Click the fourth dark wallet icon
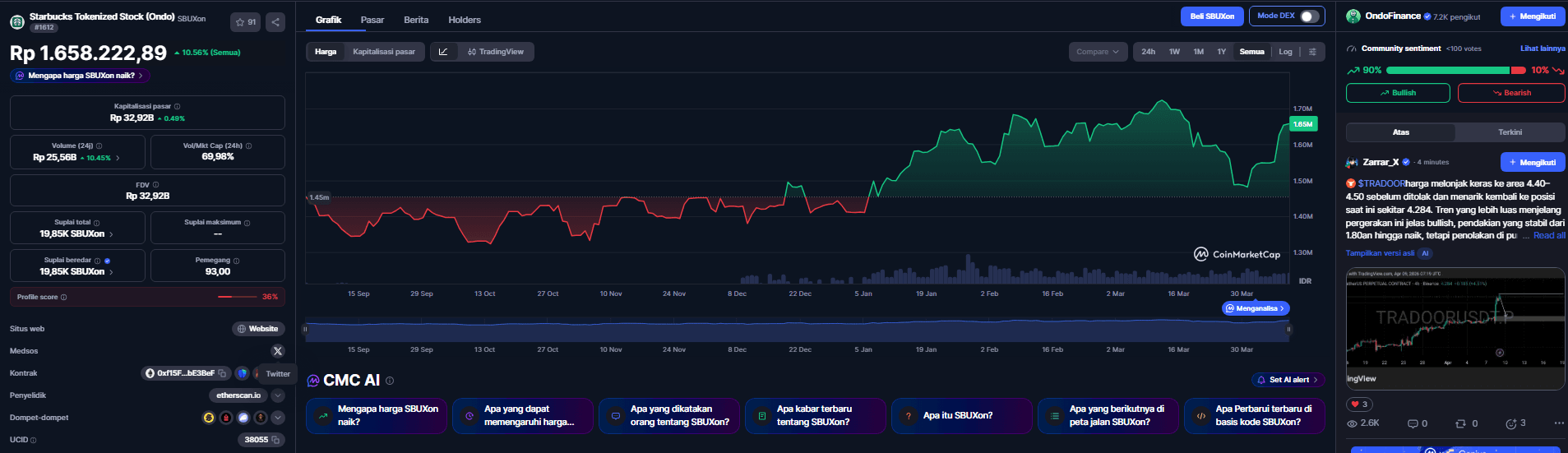Image resolution: width=1568 pixels, height=453 pixels. (261, 418)
